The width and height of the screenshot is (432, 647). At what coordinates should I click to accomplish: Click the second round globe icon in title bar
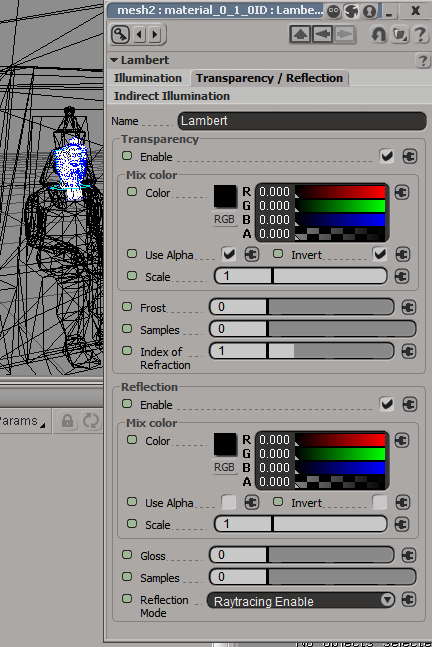click(352, 11)
